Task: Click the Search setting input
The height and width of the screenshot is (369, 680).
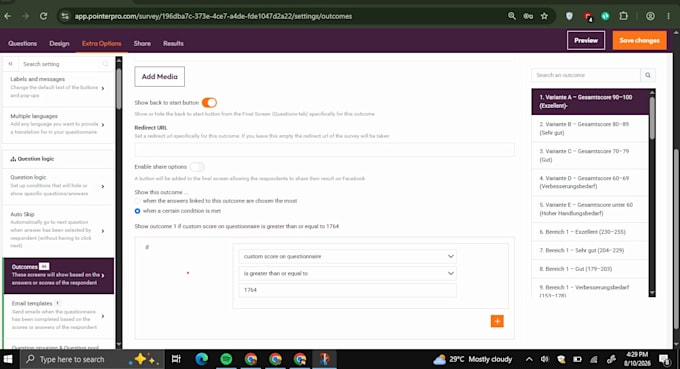Action: coord(61,64)
